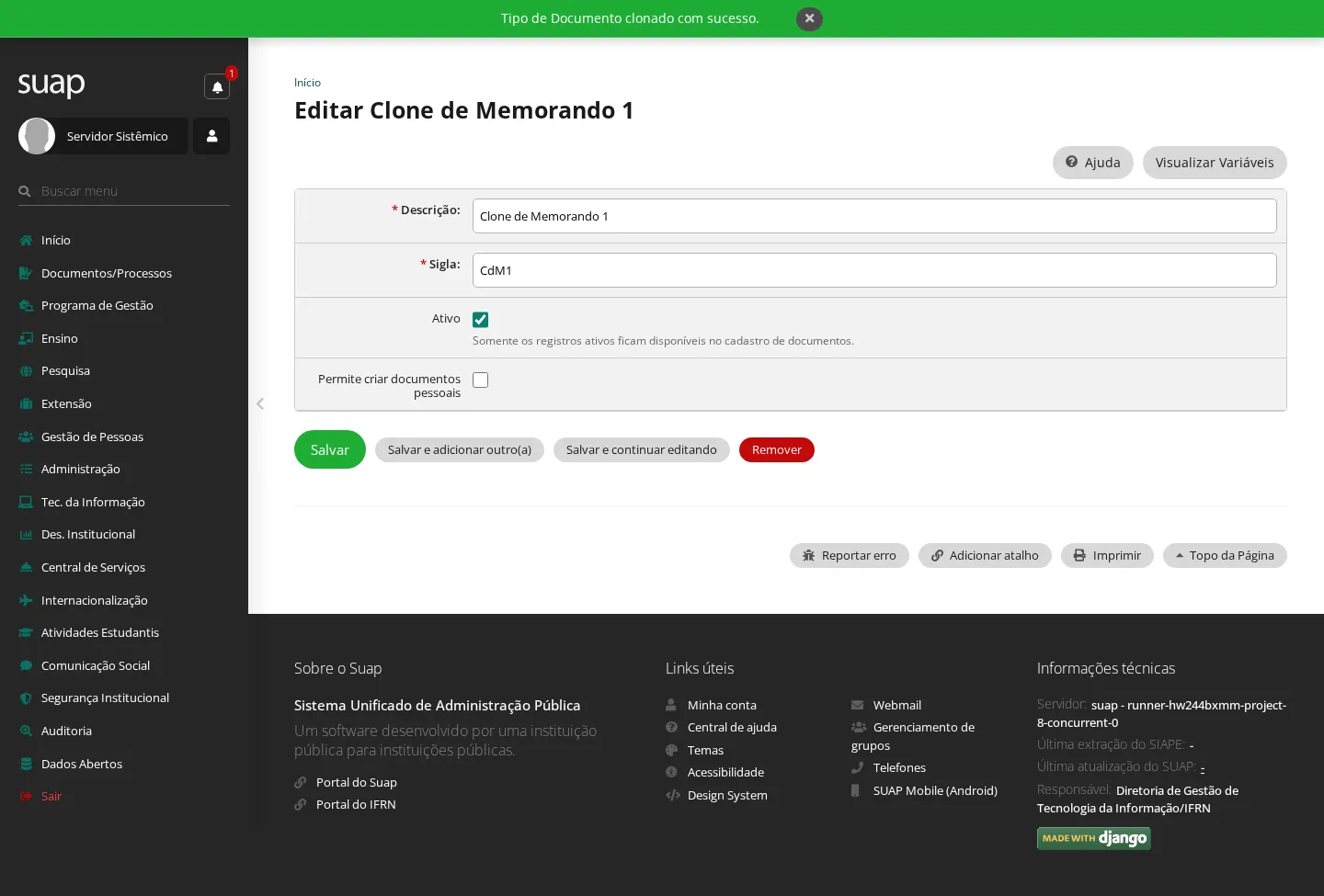Click the Ensino sidebar icon
1324x896 pixels.
point(26,338)
